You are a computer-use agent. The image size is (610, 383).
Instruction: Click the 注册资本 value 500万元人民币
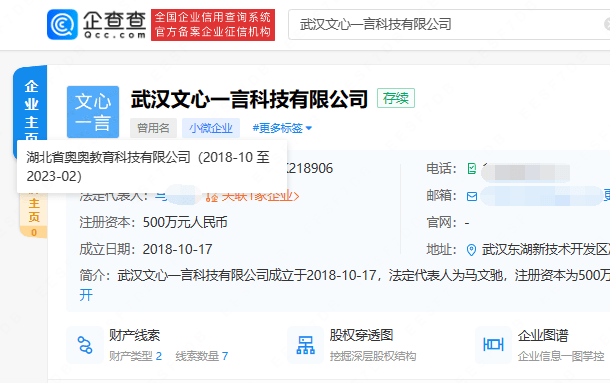[185, 222]
